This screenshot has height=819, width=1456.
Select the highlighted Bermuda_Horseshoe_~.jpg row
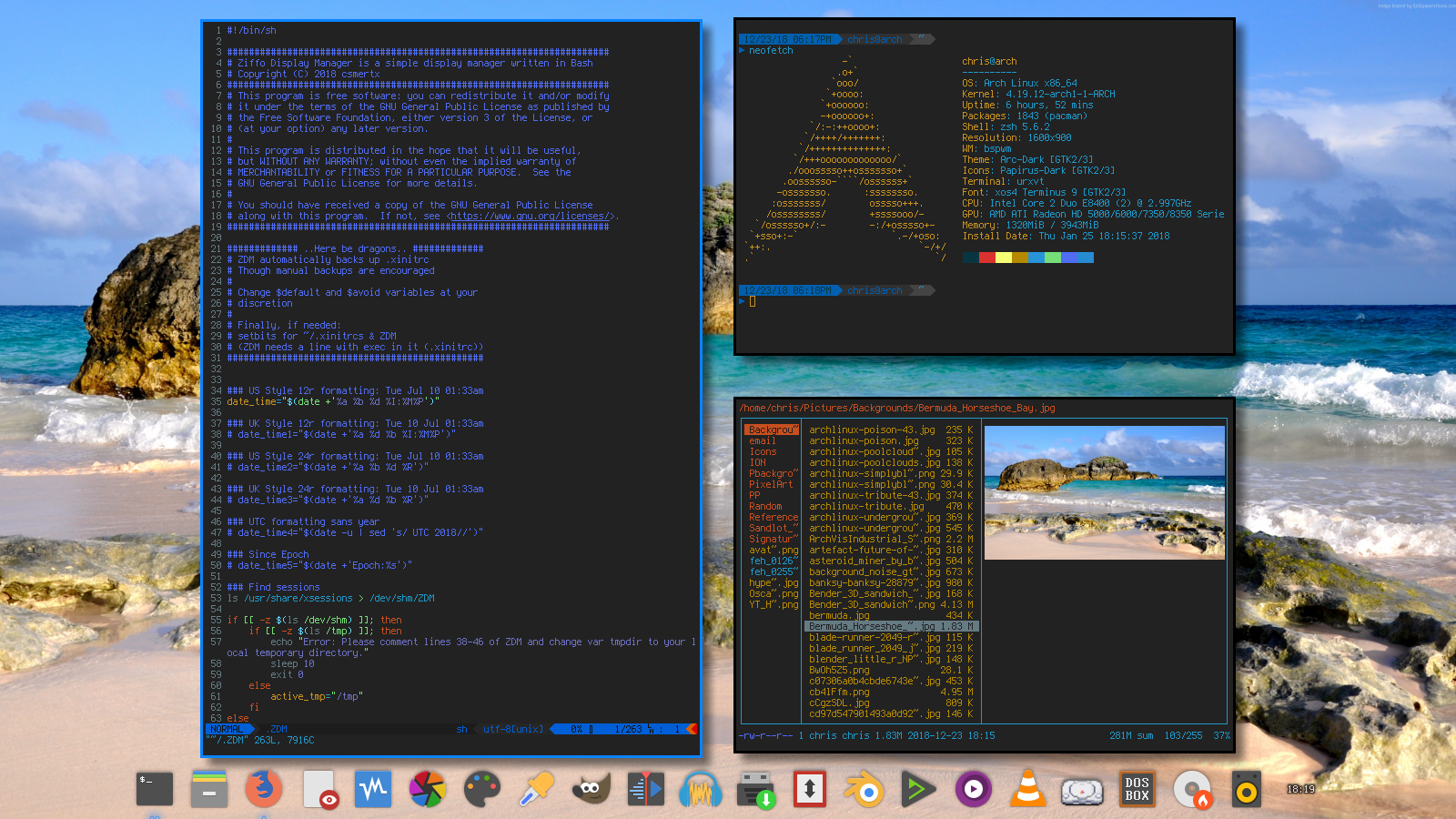click(891, 626)
